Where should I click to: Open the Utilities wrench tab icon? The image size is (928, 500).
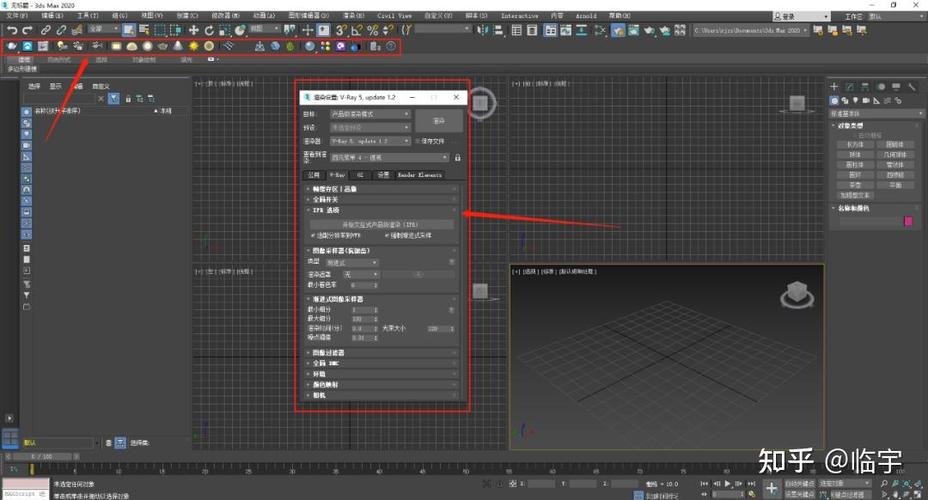coord(911,86)
